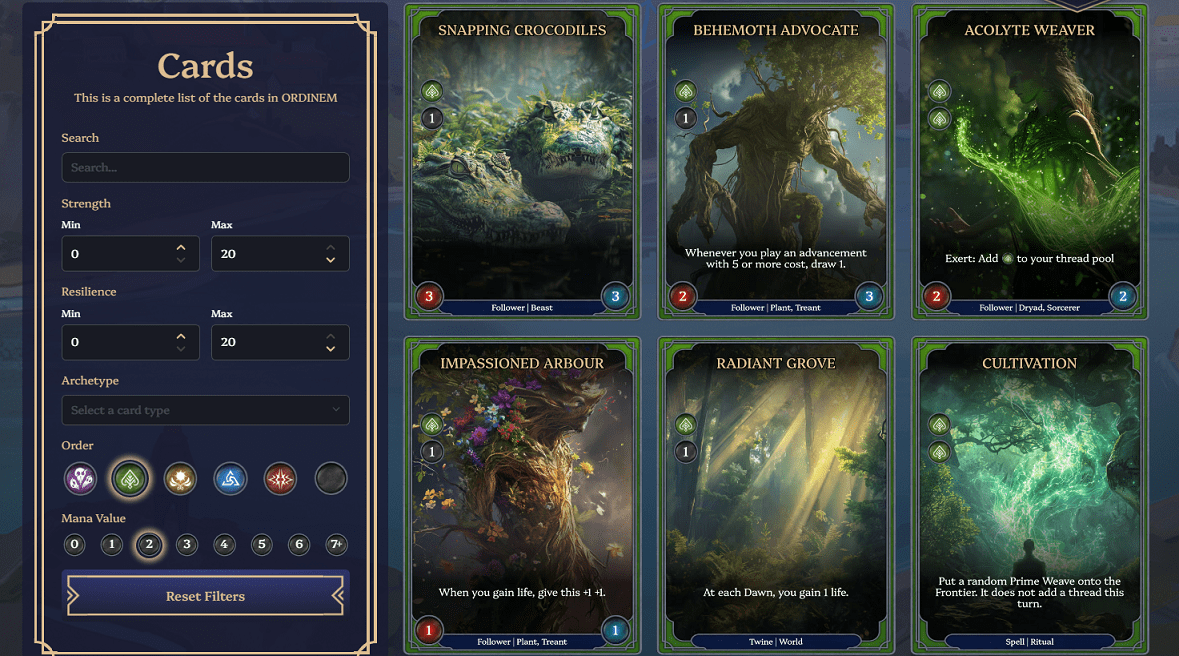This screenshot has height=656, width=1179.
Task: Toggle the Mana Value 7+ filter
Action: coord(336,544)
